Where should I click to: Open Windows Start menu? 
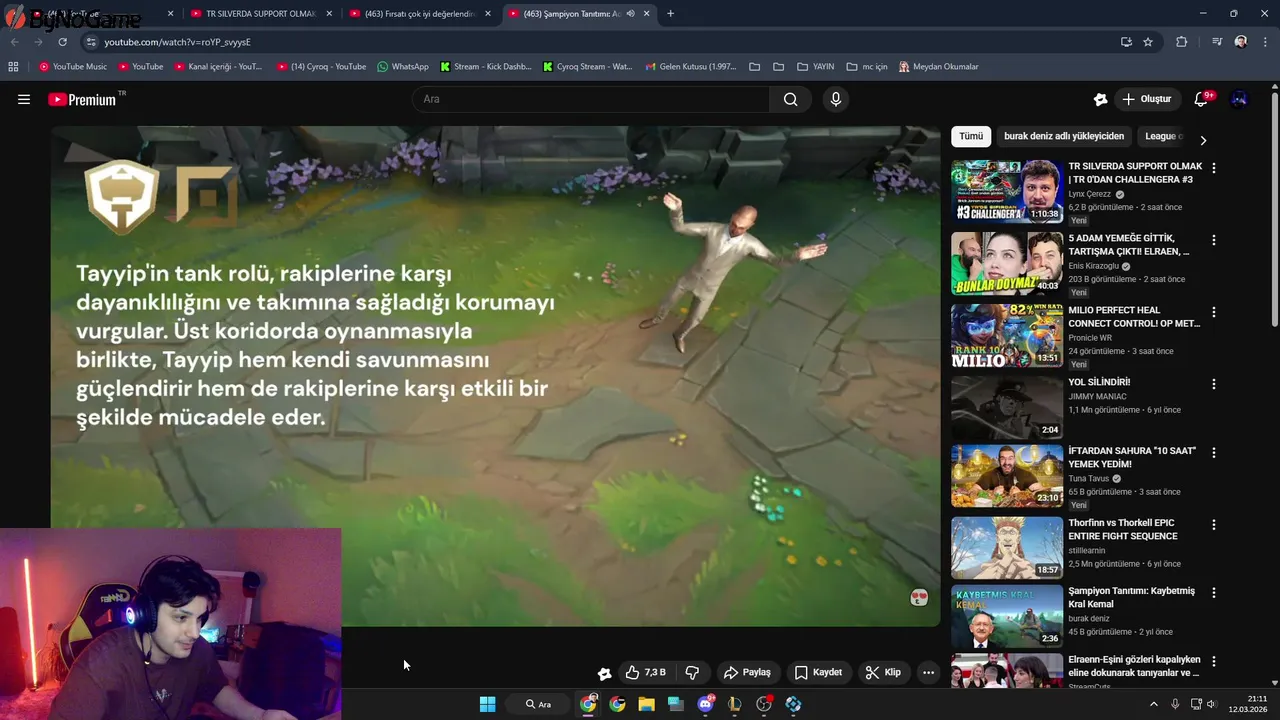point(487,704)
